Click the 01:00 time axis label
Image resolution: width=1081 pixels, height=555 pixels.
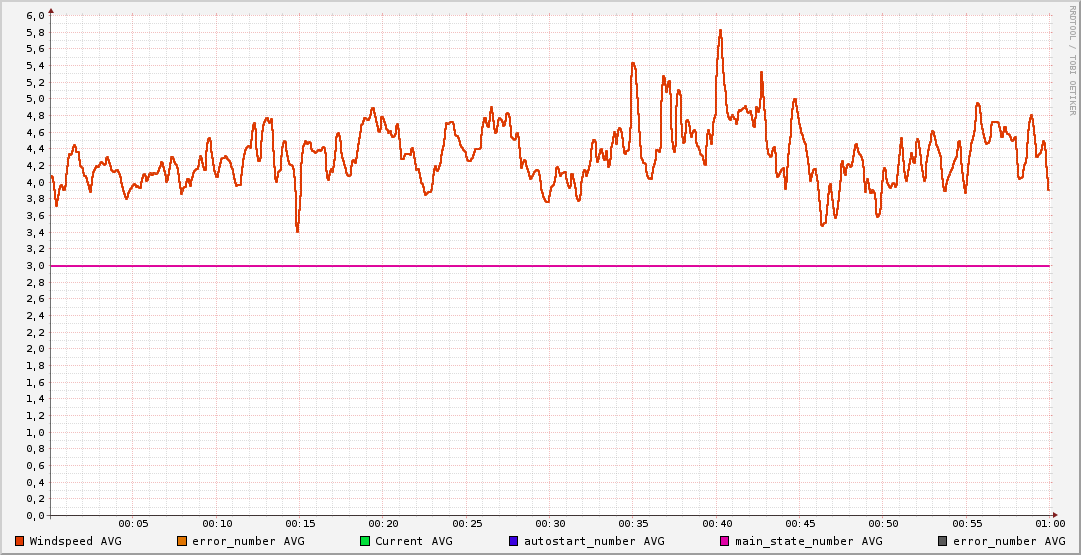coord(1049,524)
